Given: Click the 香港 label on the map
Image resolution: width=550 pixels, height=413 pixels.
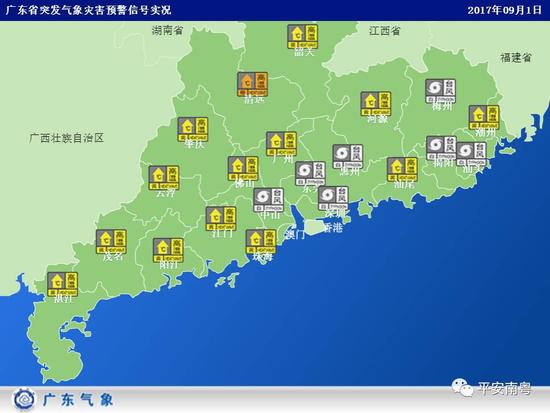Looking at the screenshot, I should 333,228.
